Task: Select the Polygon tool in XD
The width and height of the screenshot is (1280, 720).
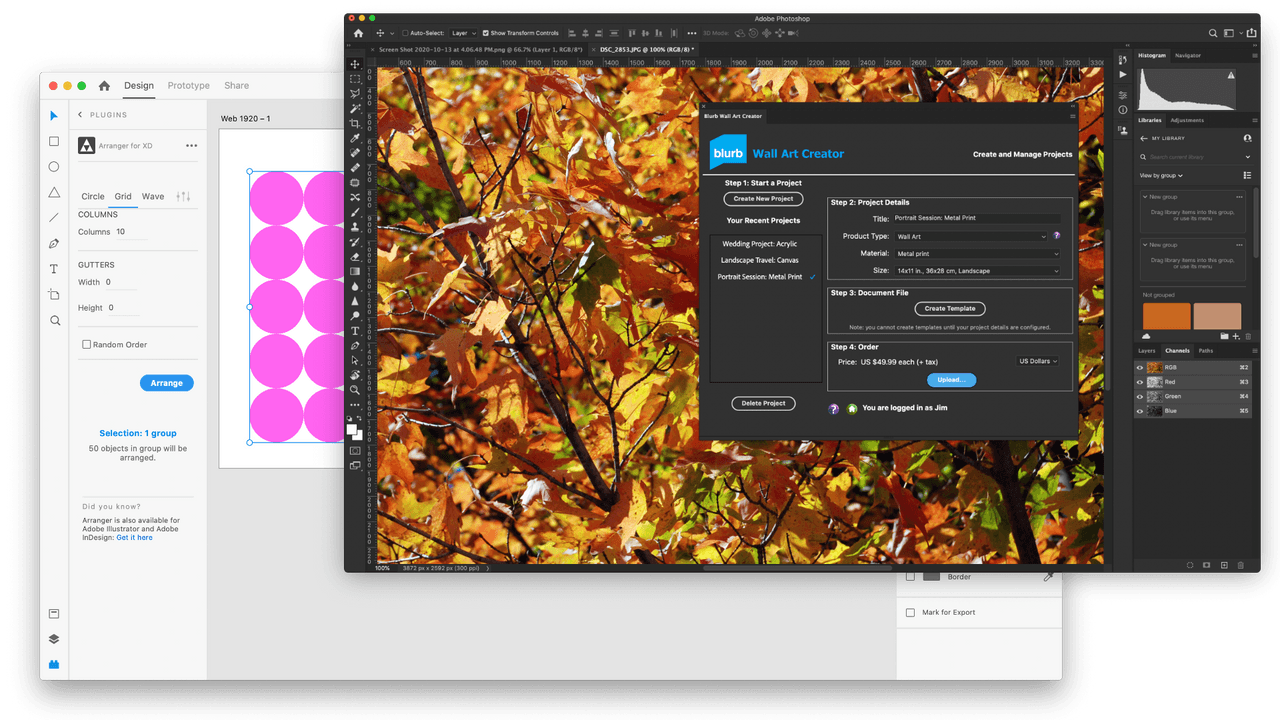Action: pyautogui.click(x=54, y=192)
